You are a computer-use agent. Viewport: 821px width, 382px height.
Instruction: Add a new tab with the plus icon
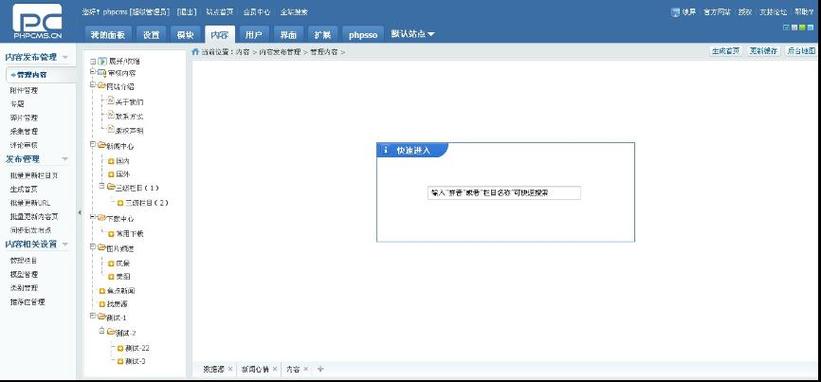pos(321,369)
